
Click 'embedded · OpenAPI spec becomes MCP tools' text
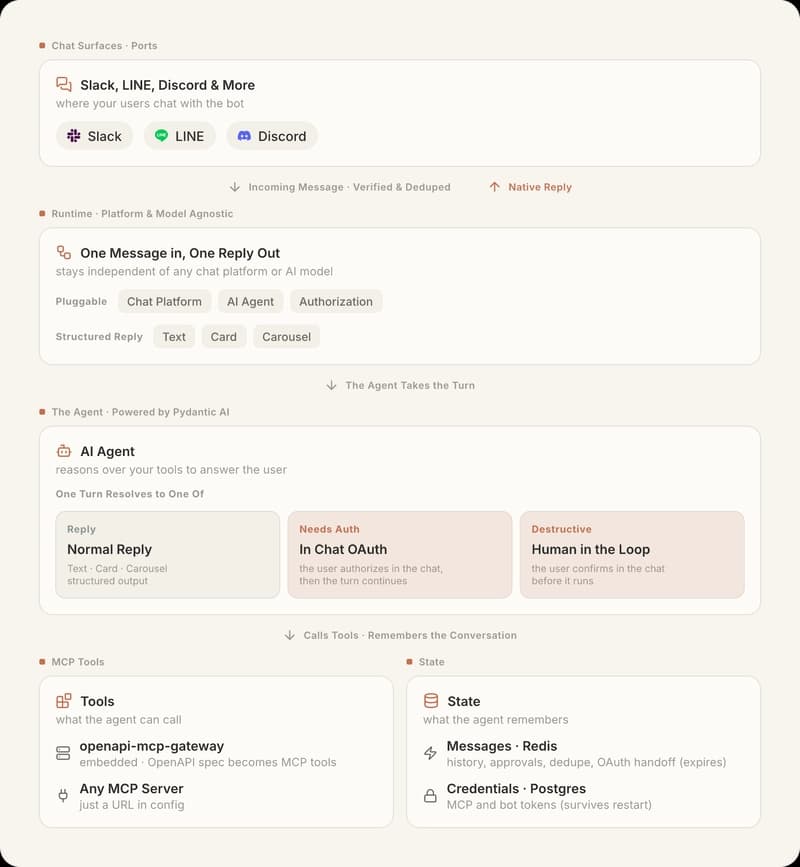(208, 762)
